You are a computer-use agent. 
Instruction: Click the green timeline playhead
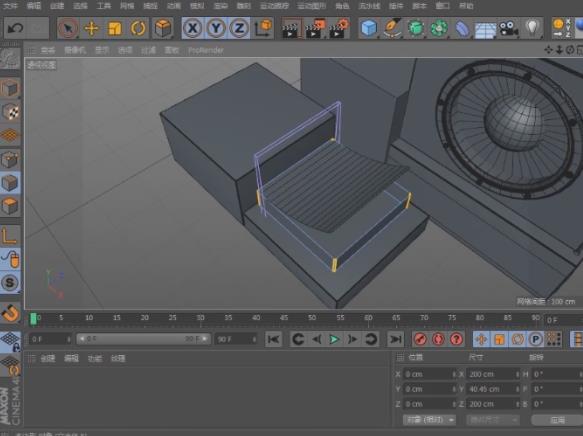pos(33,319)
